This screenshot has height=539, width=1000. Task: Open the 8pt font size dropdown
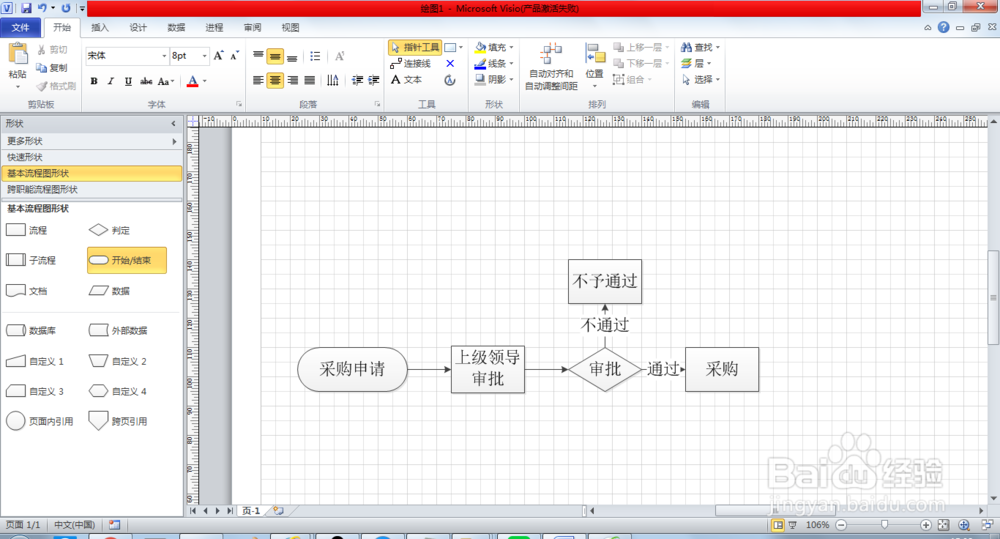[205, 55]
